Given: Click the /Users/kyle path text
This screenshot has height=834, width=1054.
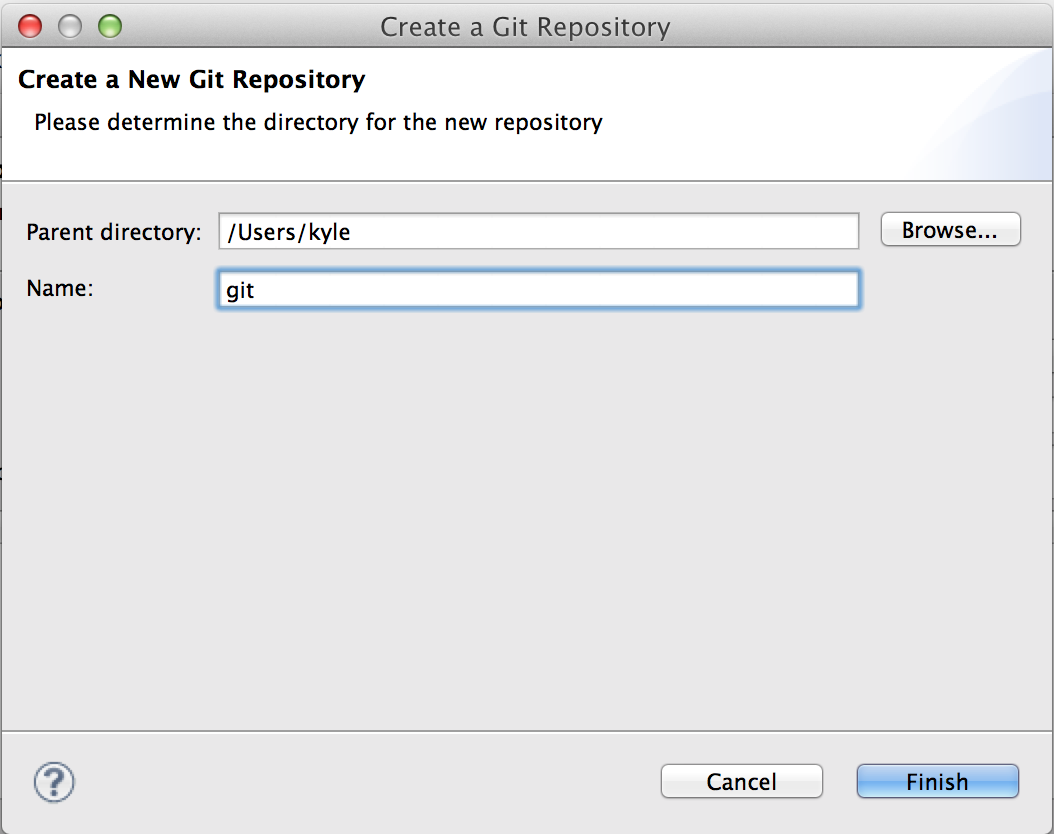Looking at the screenshot, I should click(289, 233).
